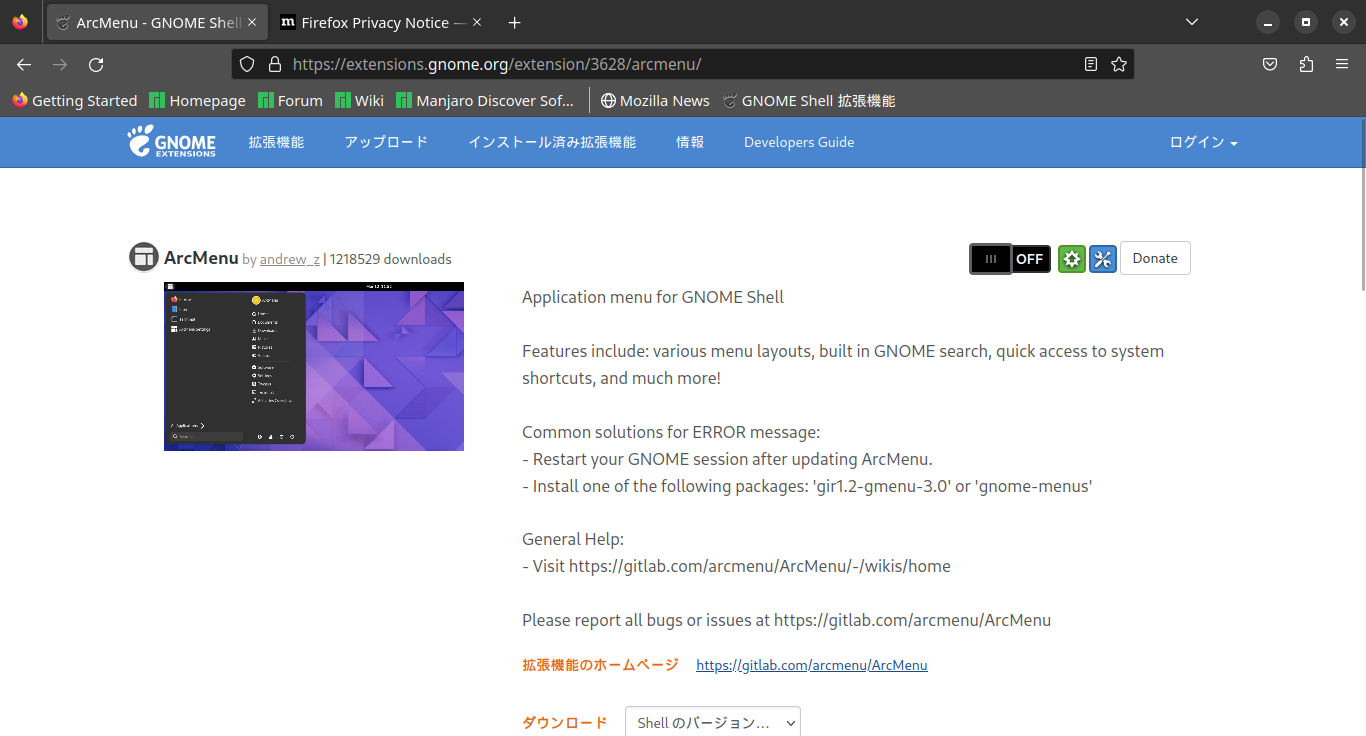
Task: Click the GNOME Extensions logo
Action: point(171,141)
